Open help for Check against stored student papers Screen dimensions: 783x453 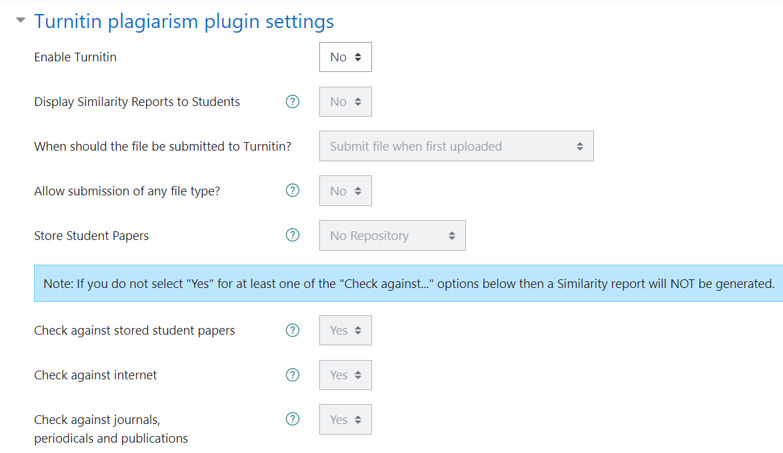(x=293, y=330)
